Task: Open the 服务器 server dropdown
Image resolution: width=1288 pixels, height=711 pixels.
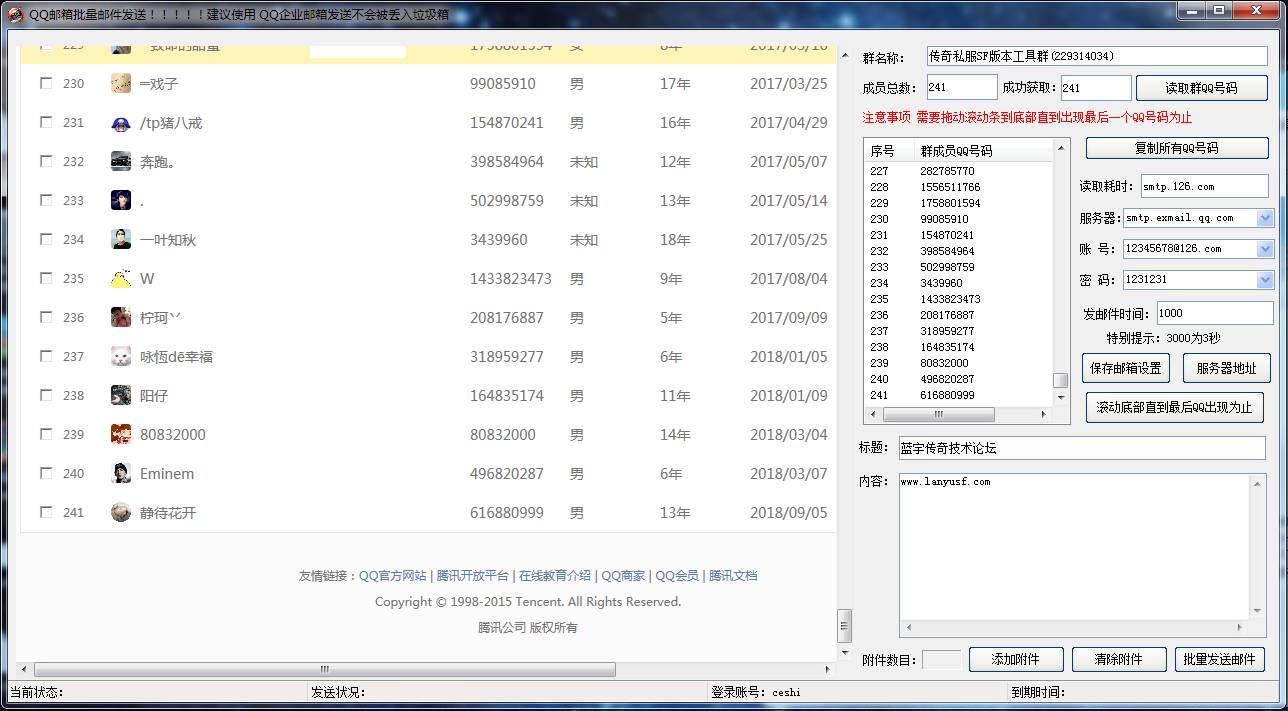Action: [x=1265, y=218]
